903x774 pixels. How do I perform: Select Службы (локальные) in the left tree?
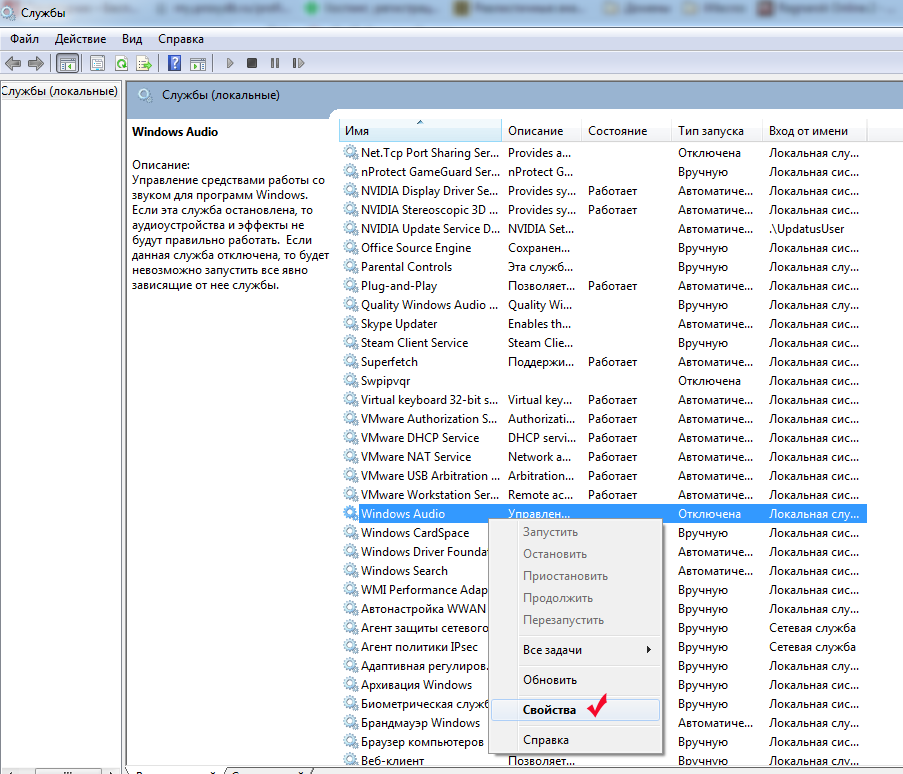pyautogui.click(x=60, y=92)
